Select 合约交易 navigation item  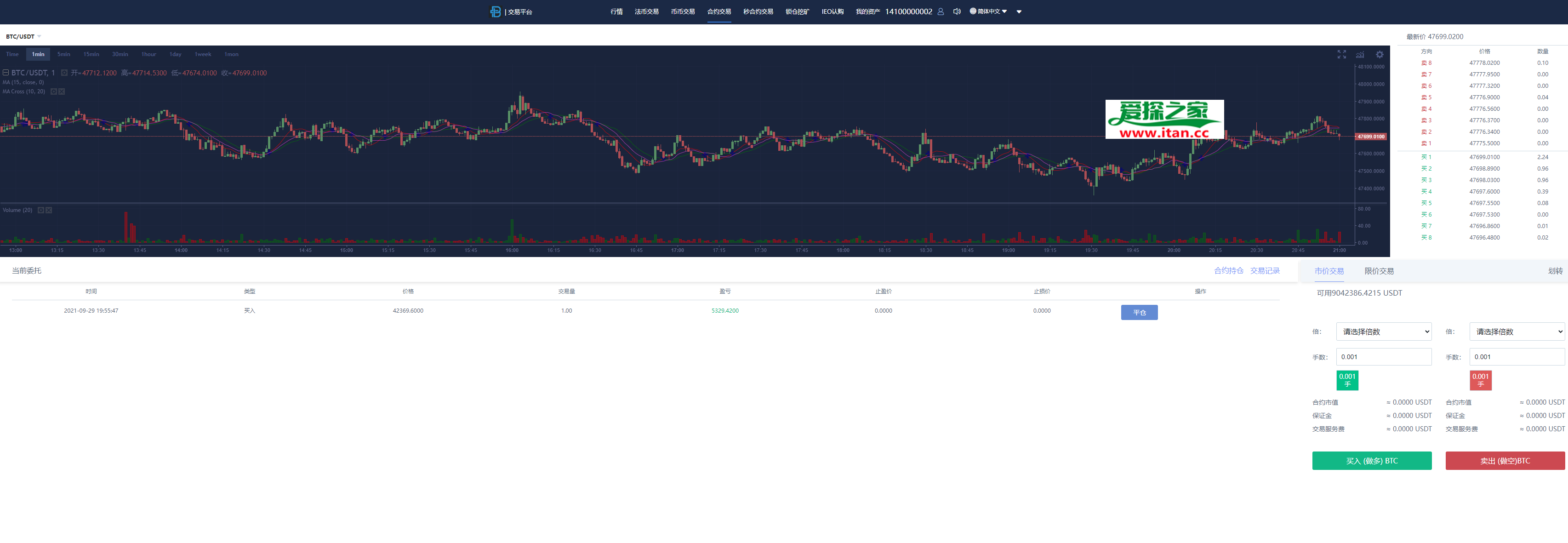(719, 11)
